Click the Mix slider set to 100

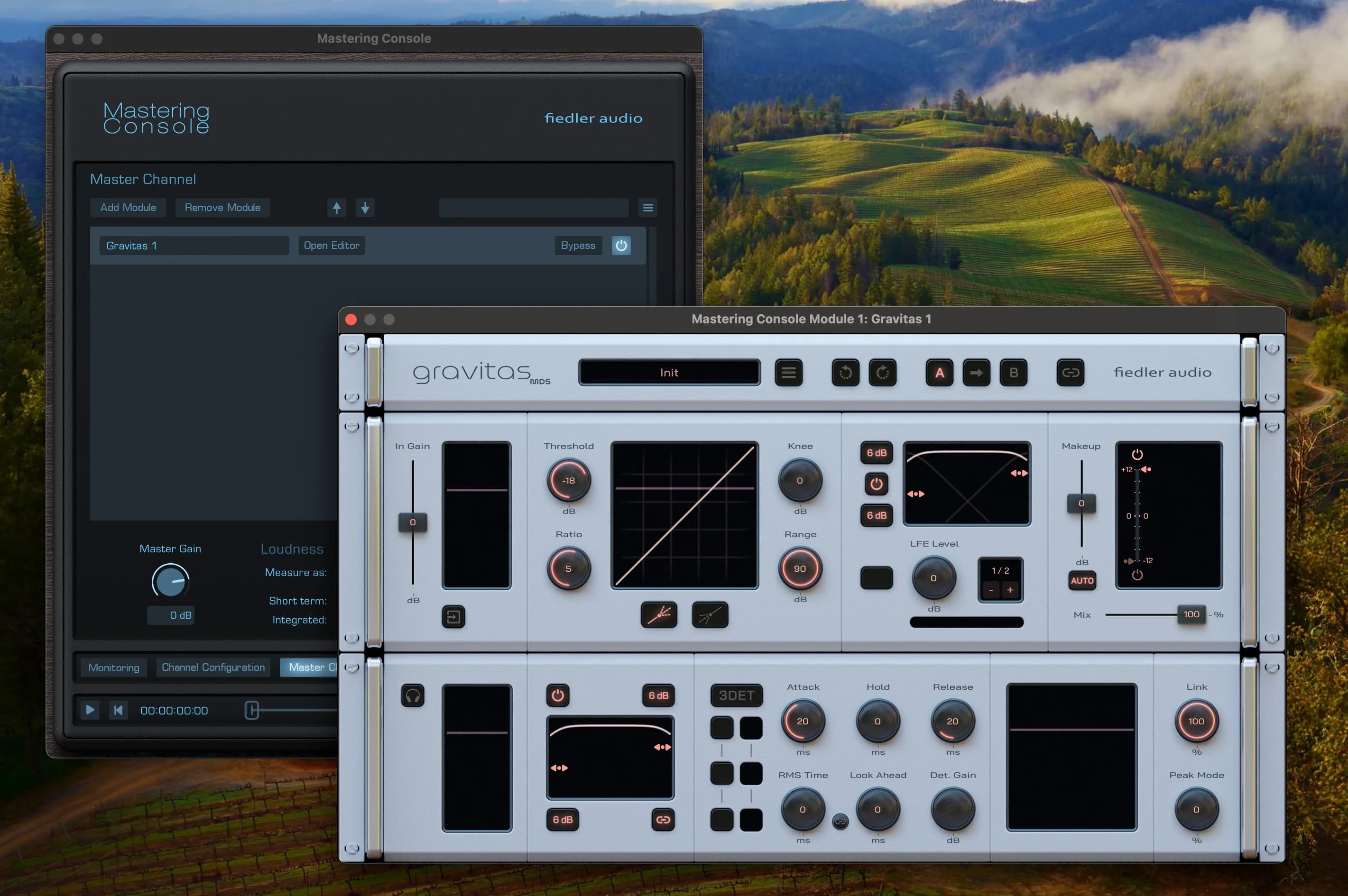coord(1191,614)
